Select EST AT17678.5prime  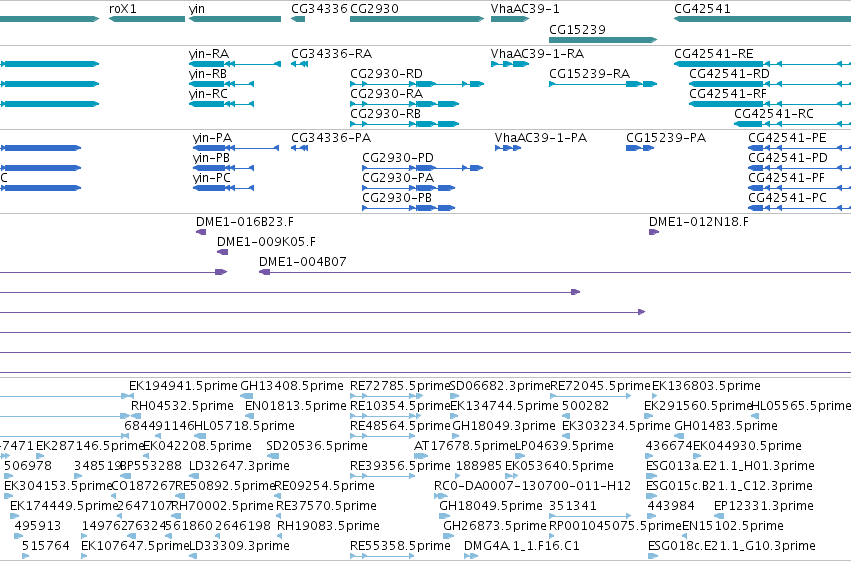464,446
